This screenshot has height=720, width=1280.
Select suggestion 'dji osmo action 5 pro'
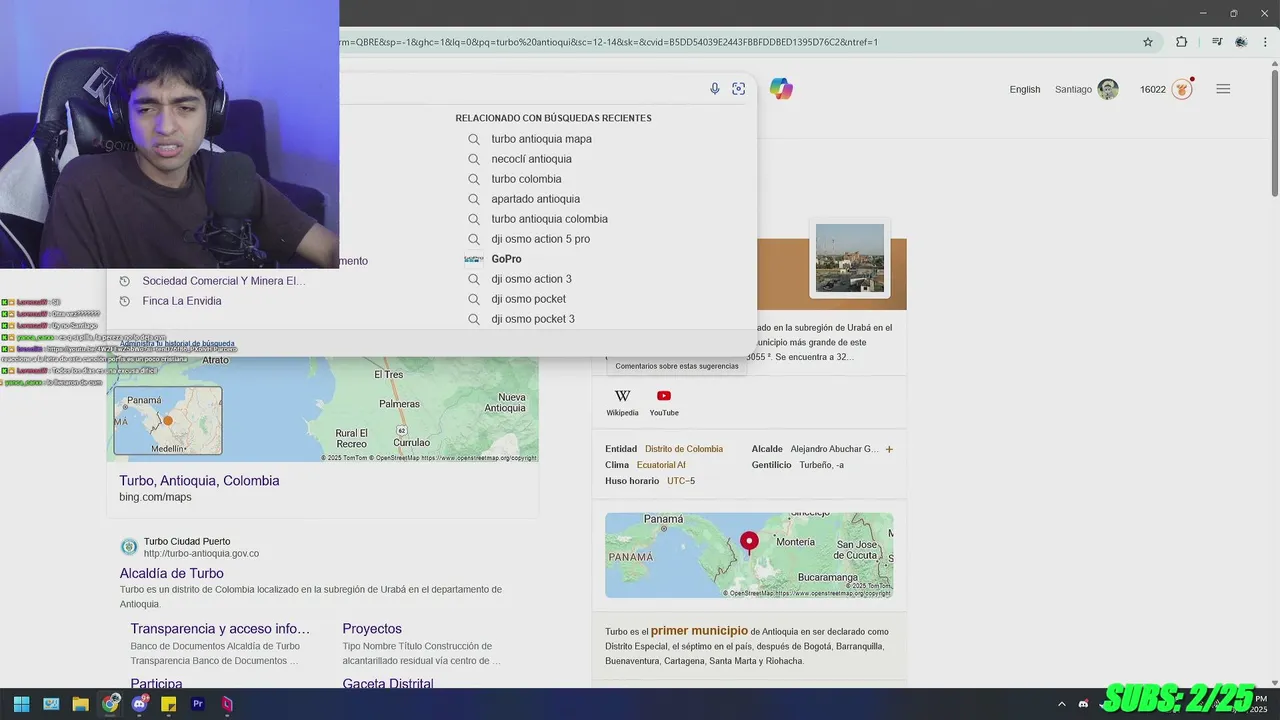(x=540, y=239)
